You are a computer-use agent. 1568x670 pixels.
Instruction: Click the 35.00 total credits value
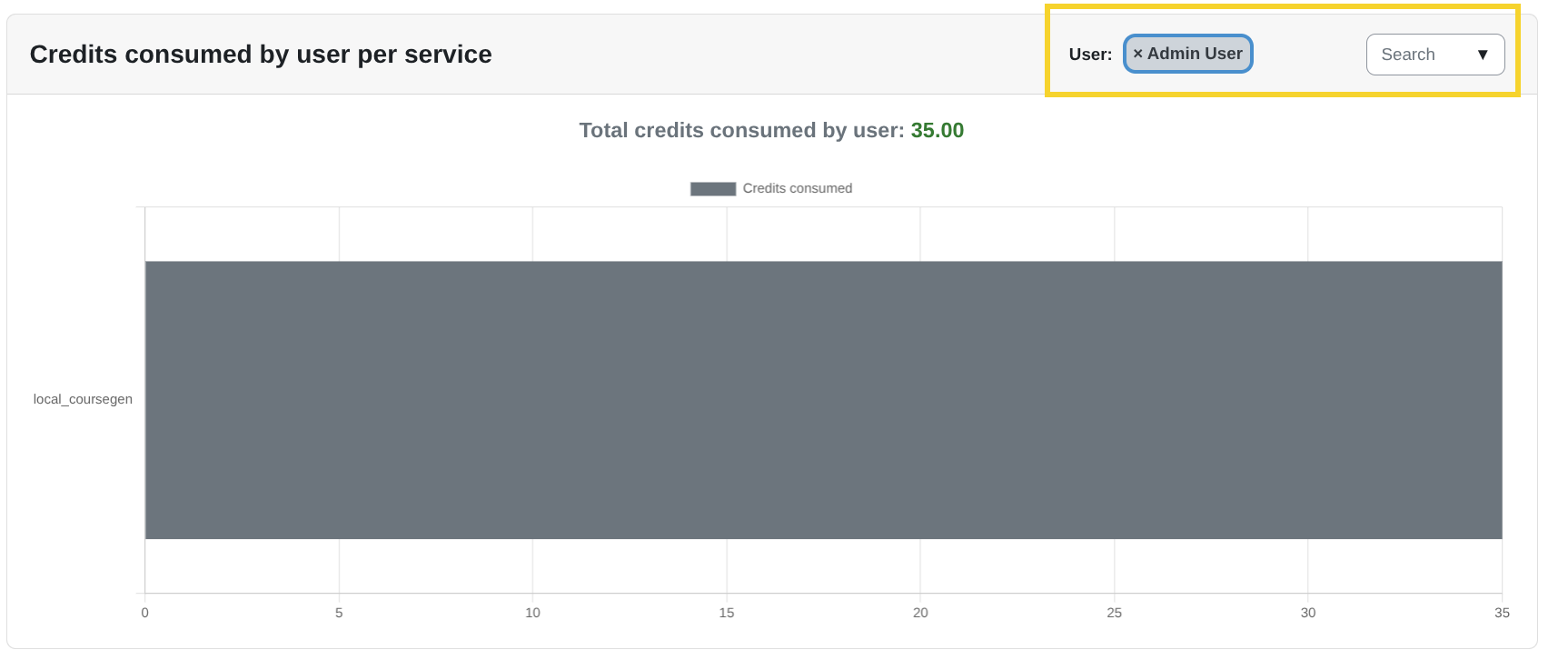(x=937, y=130)
